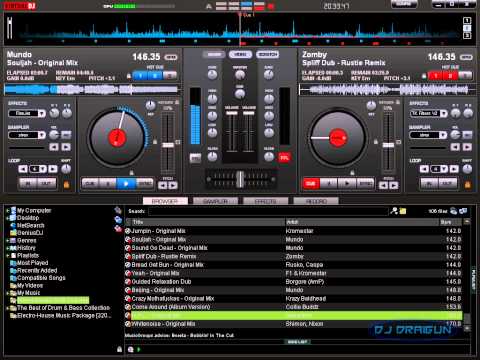Image resolution: width=480 pixels, height=360 pixels.
Task: Set loop OUT point on left deck
Action: click(x=47, y=184)
